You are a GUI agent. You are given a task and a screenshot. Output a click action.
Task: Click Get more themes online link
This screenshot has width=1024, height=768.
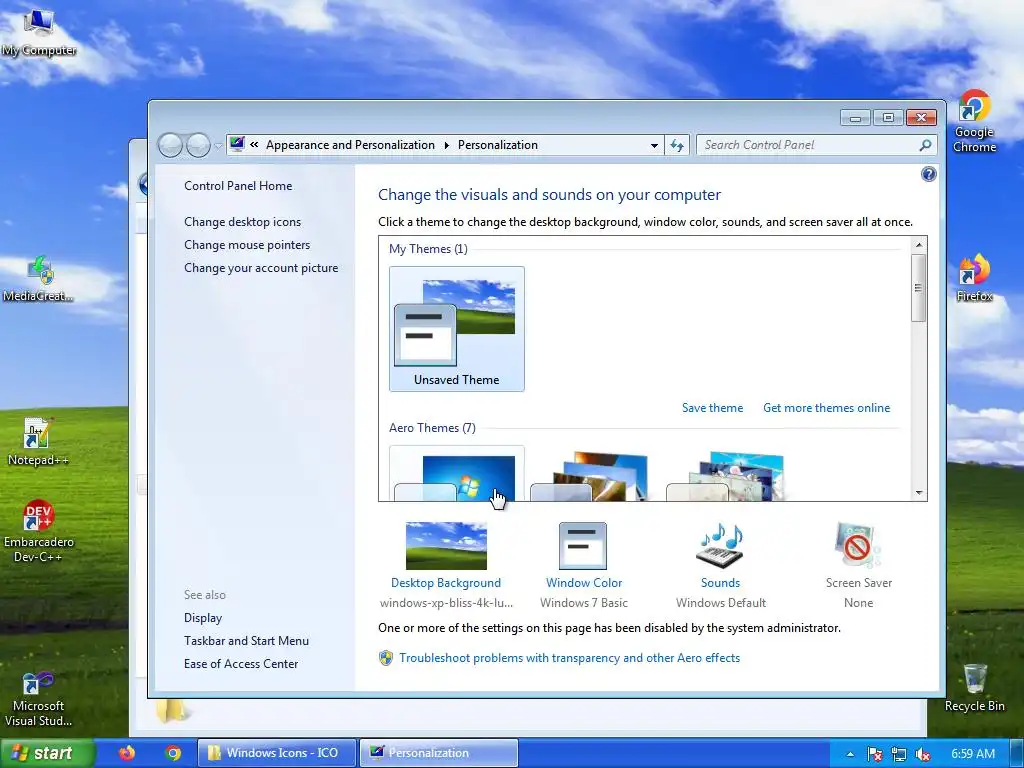coord(827,408)
